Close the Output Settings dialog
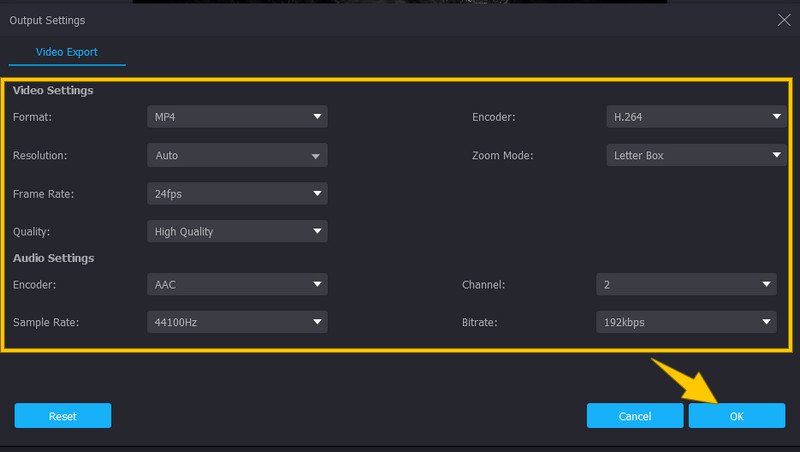Viewport: 800px width, 452px height. [783, 19]
